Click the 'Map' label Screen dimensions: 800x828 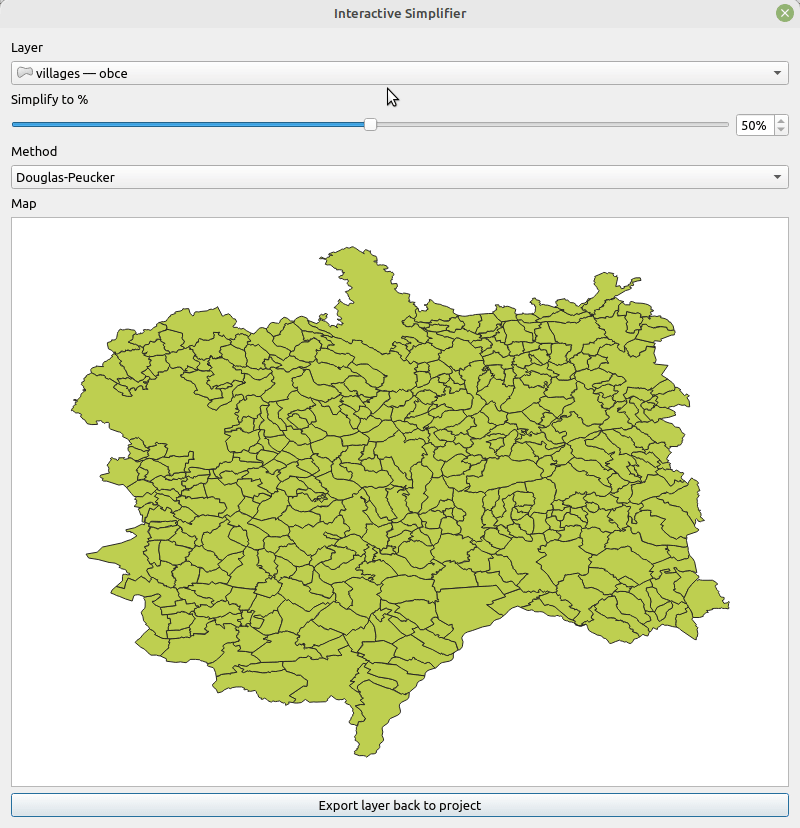(24, 203)
